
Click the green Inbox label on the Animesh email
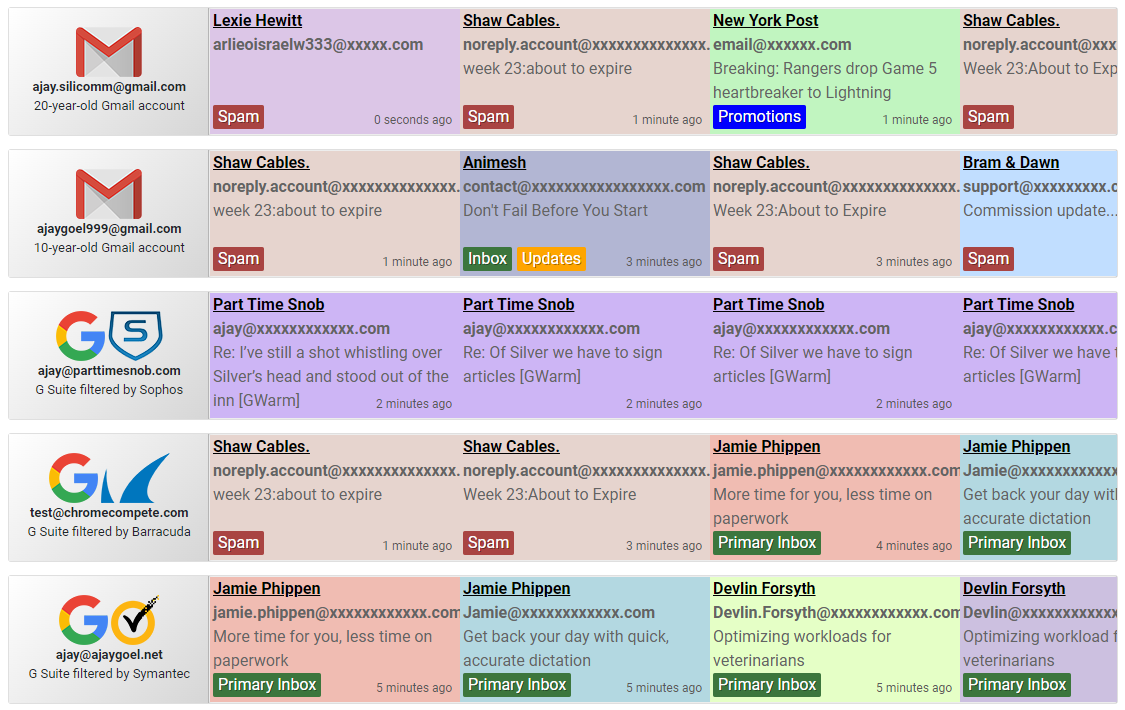coord(487,259)
